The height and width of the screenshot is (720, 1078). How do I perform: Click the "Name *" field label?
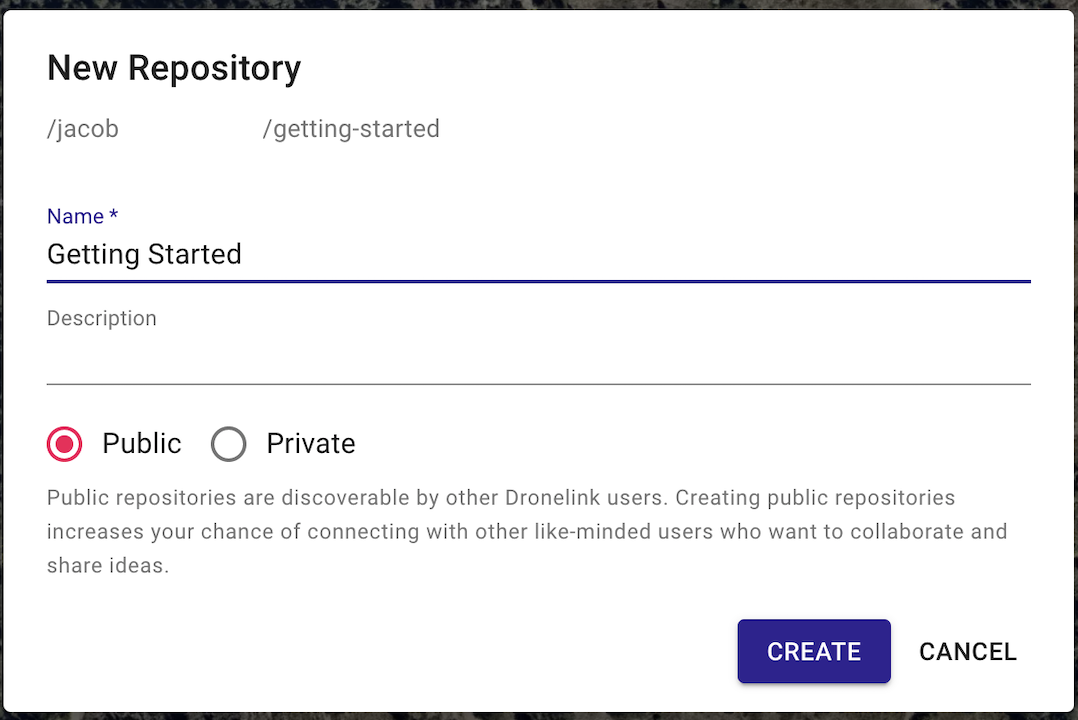tap(82, 216)
